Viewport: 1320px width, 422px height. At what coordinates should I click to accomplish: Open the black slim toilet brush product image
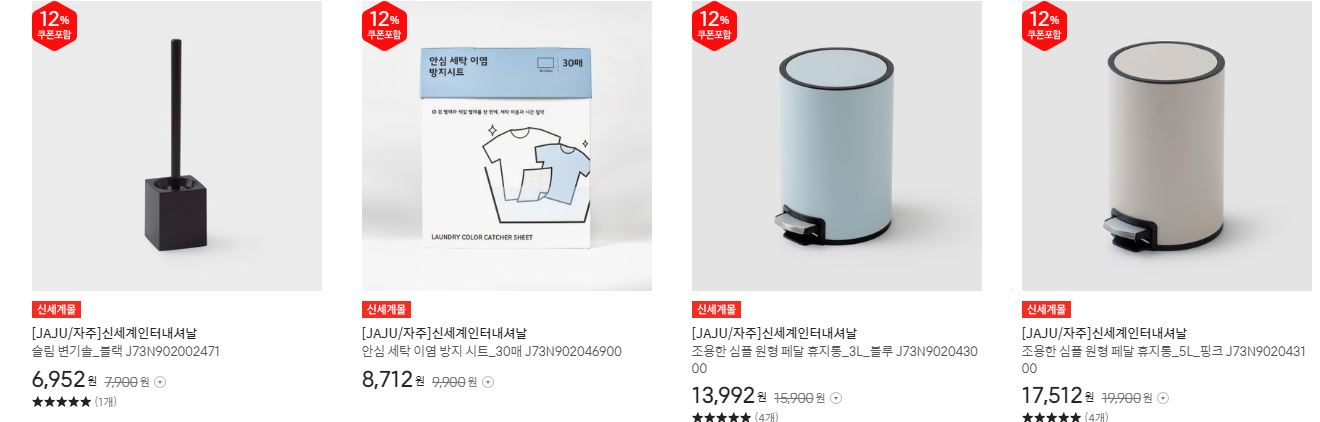[177, 146]
